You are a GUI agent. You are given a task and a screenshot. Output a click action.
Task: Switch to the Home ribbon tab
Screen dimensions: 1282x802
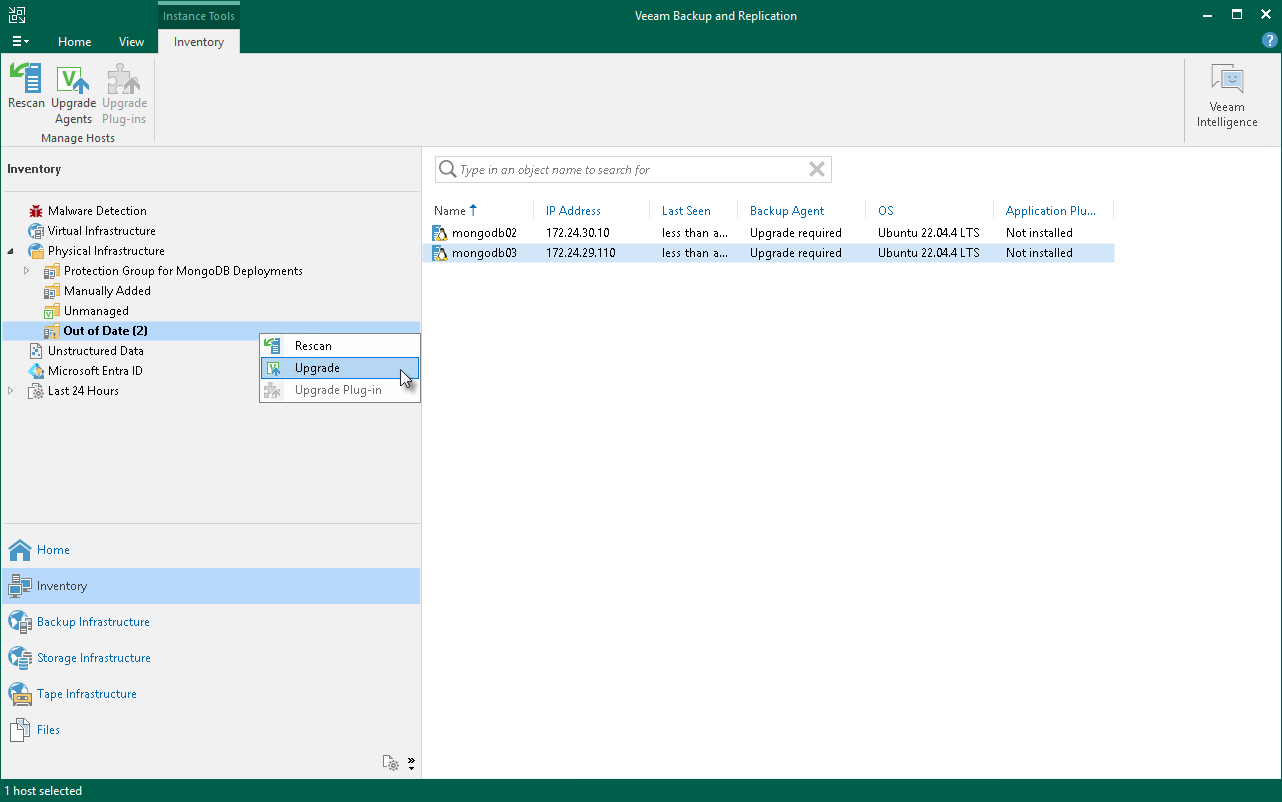point(74,42)
